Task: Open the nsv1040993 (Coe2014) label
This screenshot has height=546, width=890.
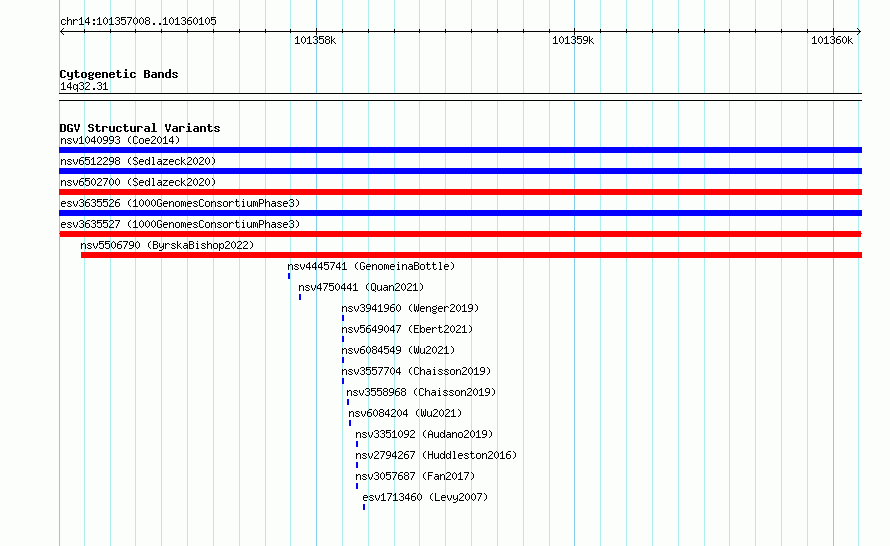Action: (120, 140)
